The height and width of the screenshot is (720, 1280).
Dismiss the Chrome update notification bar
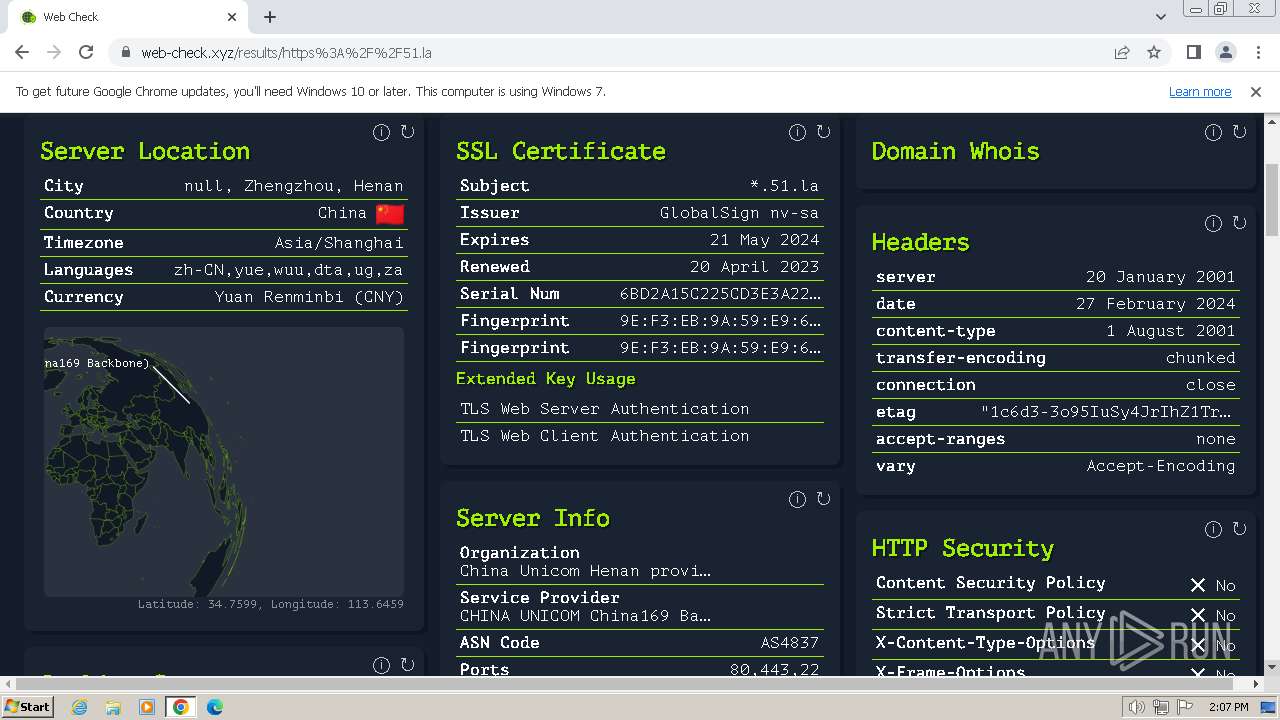pyautogui.click(x=1256, y=91)
